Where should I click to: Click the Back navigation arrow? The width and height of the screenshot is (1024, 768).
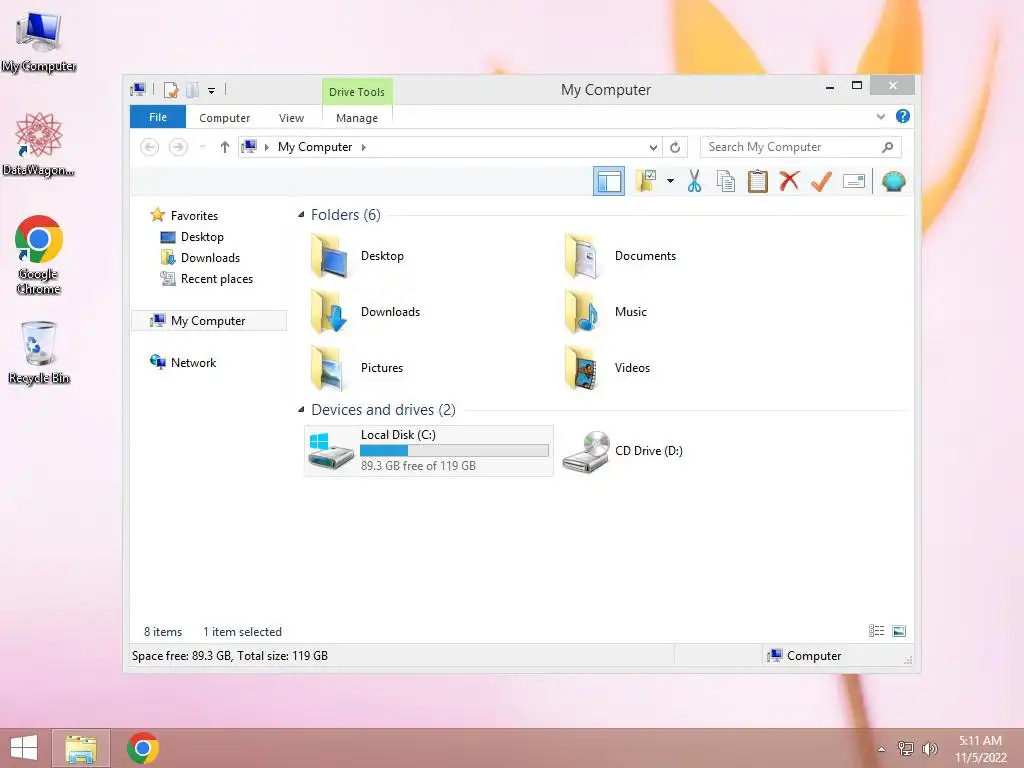tap(150, 147)
